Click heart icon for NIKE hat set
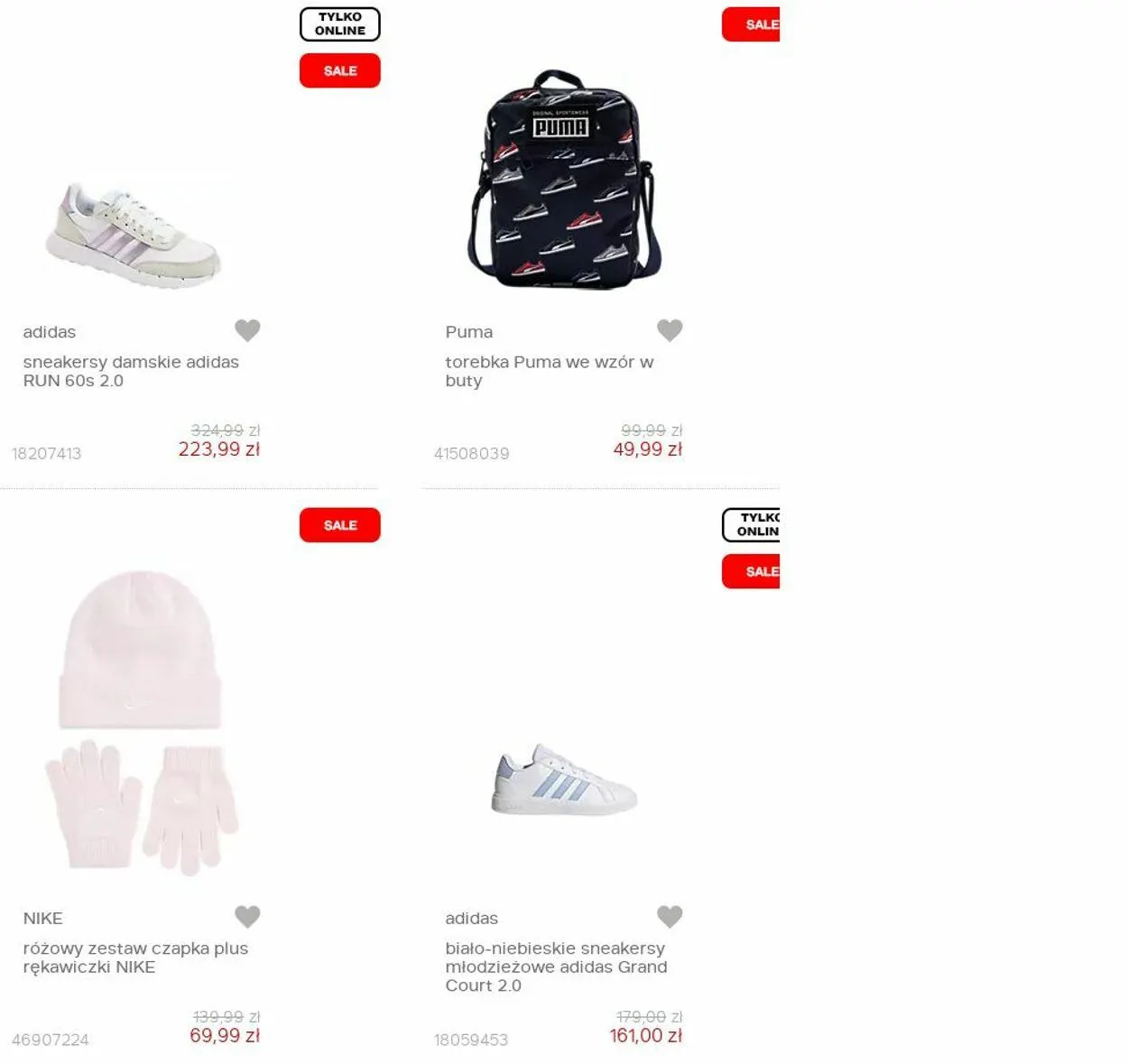 pos(247,917)
